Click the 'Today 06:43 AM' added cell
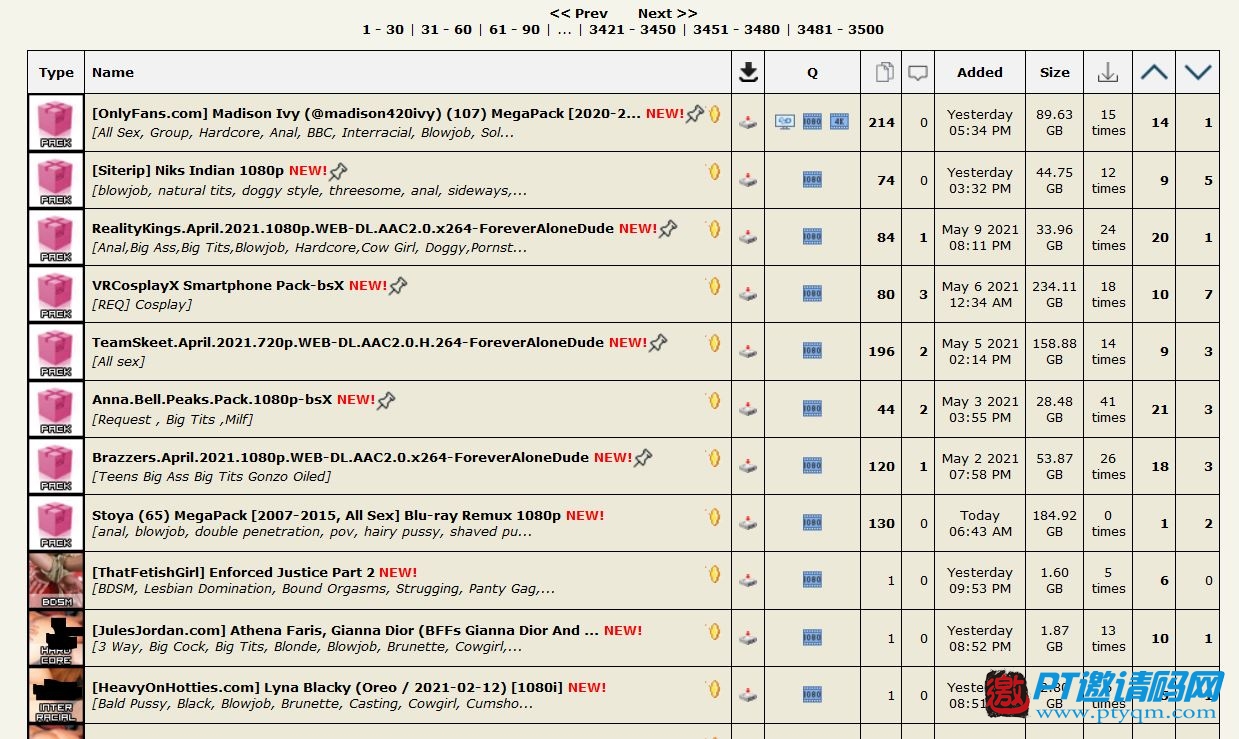 point(980,524)
